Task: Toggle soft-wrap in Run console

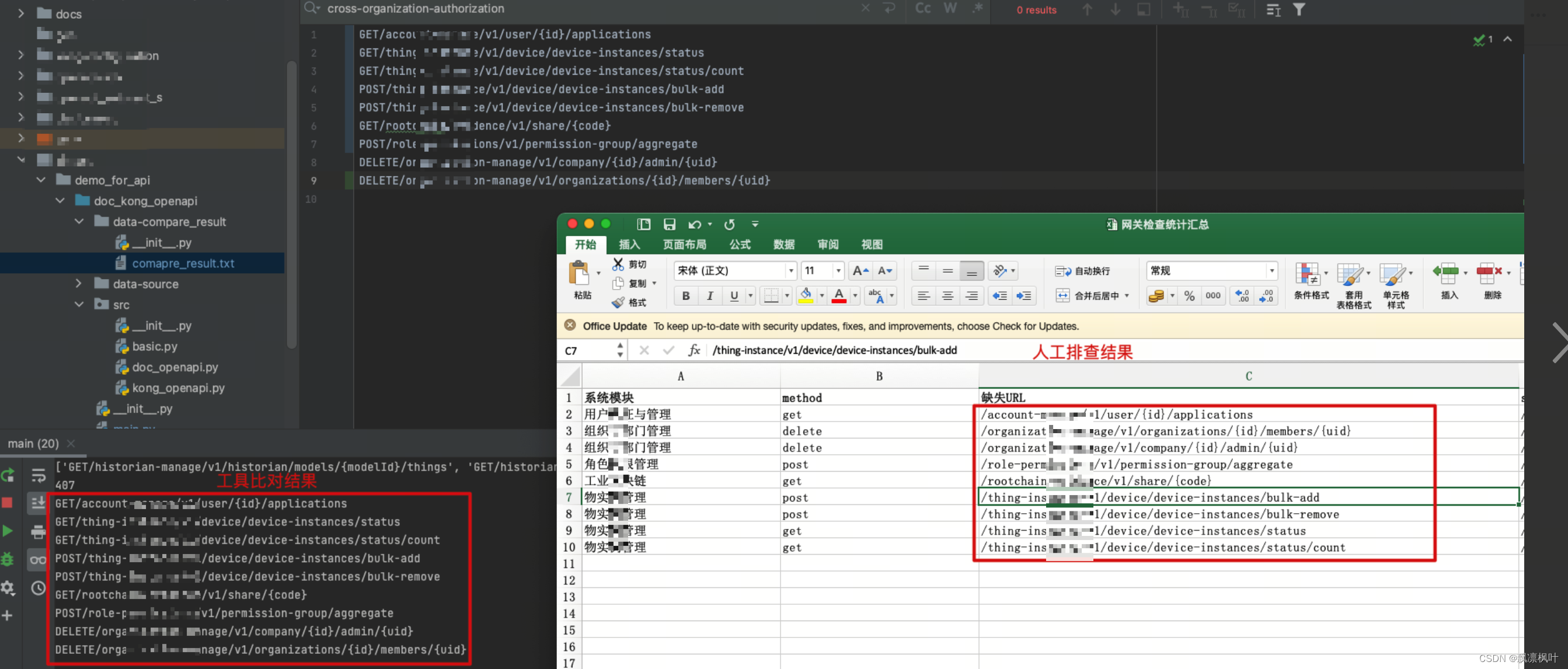Action: click(39, 475)
